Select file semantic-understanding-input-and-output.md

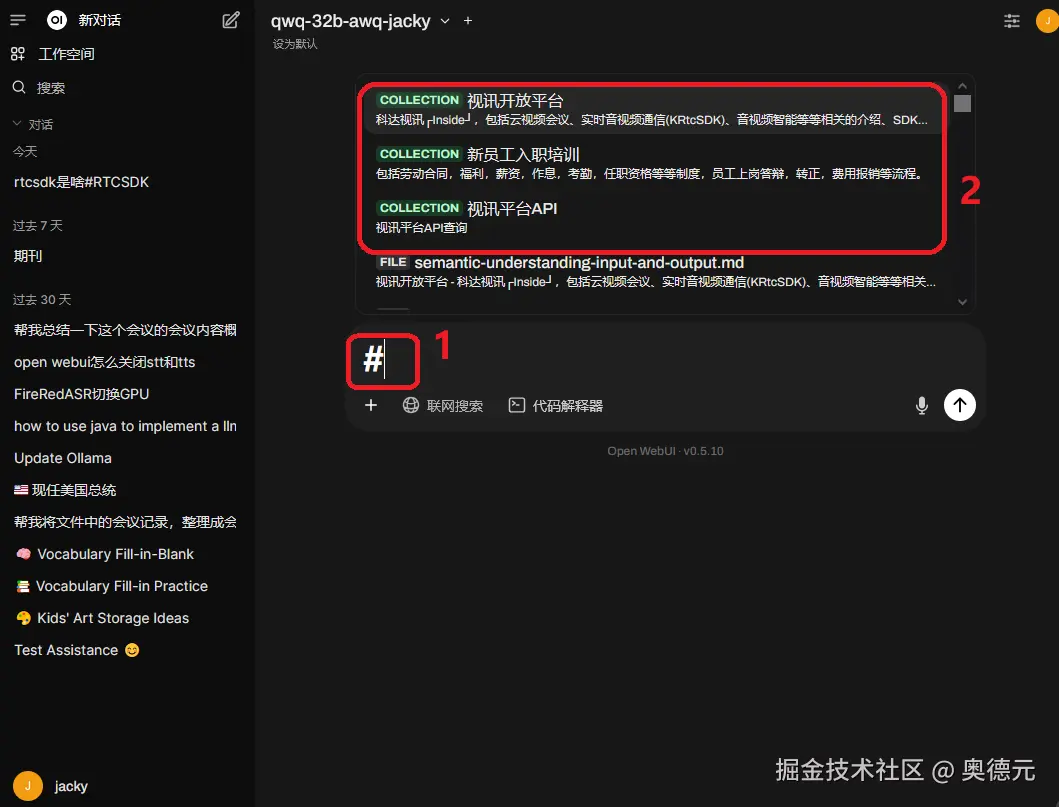click(652, 271)
